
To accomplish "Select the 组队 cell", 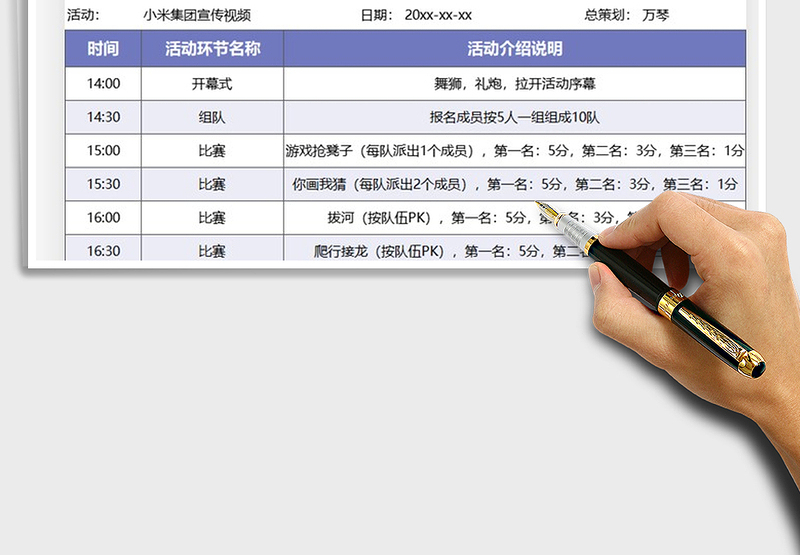I will [212, 117].
